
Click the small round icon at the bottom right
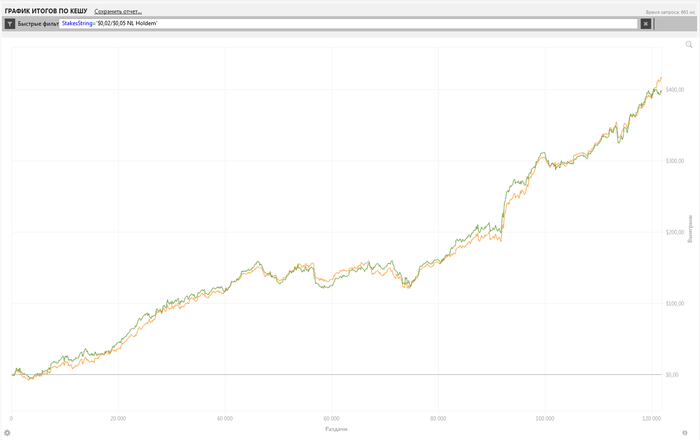685,432
